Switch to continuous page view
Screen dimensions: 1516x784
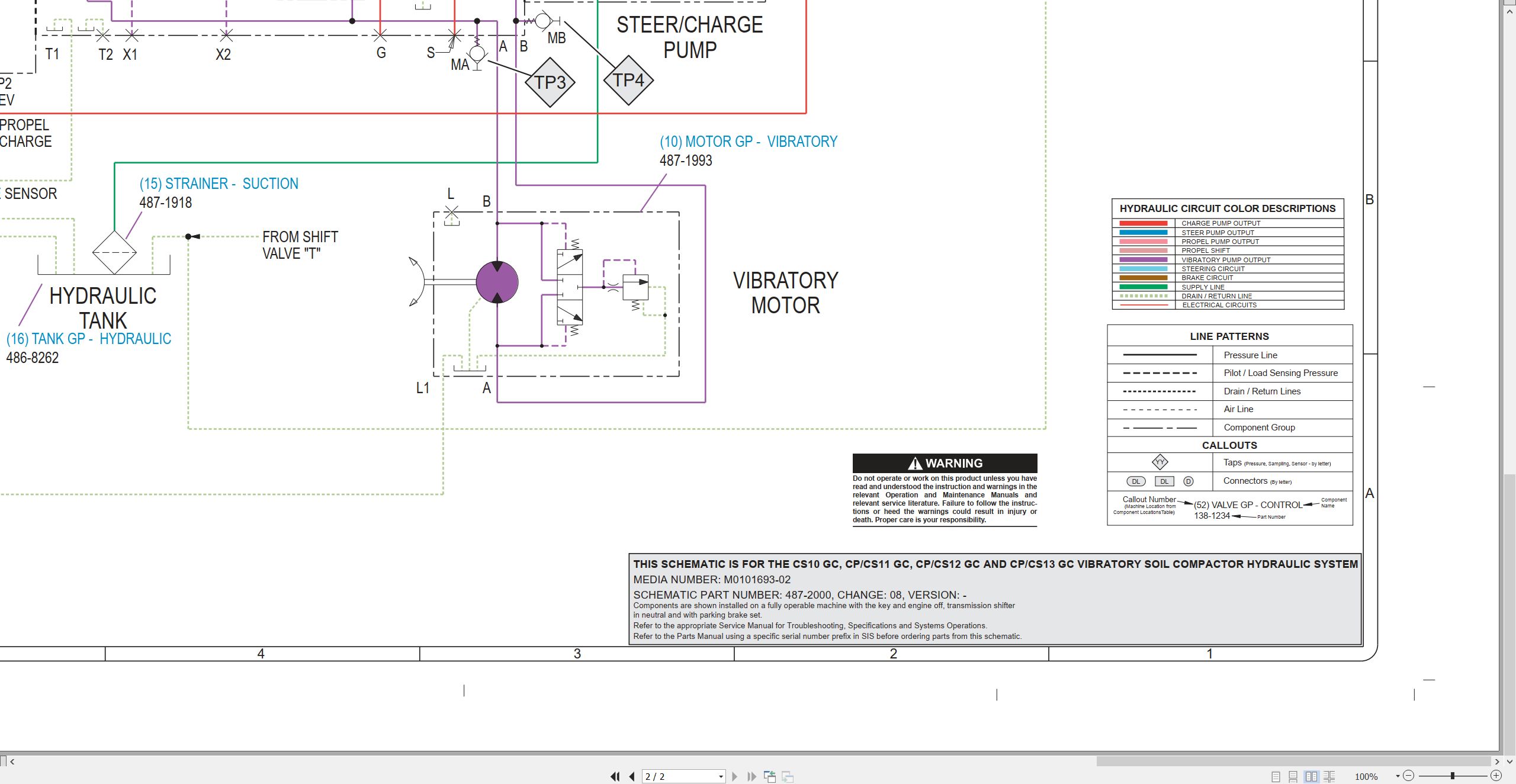pyautogui.click(x=1293, y=776)
